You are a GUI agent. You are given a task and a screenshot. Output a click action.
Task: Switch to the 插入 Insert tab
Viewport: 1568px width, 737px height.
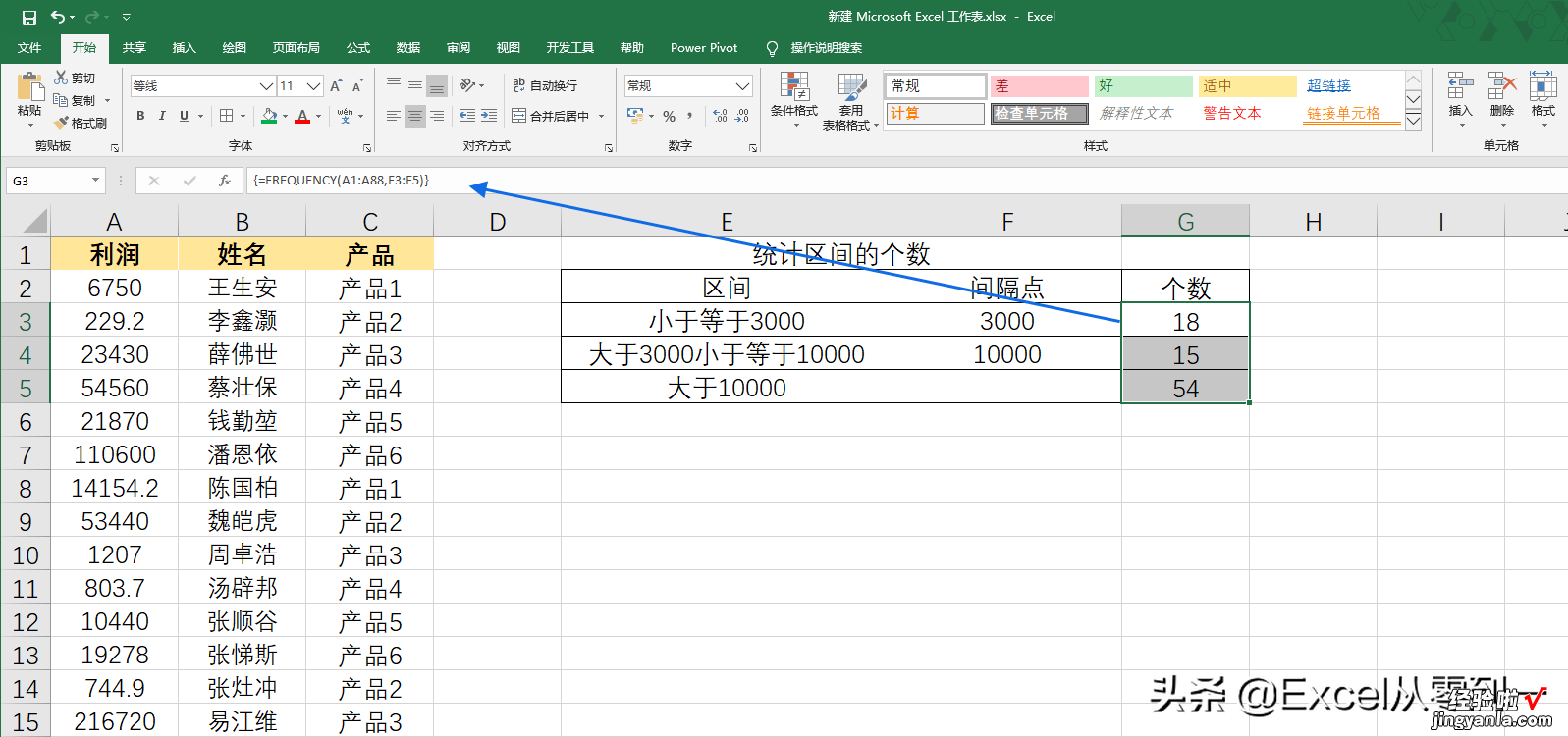pos(185,48)
